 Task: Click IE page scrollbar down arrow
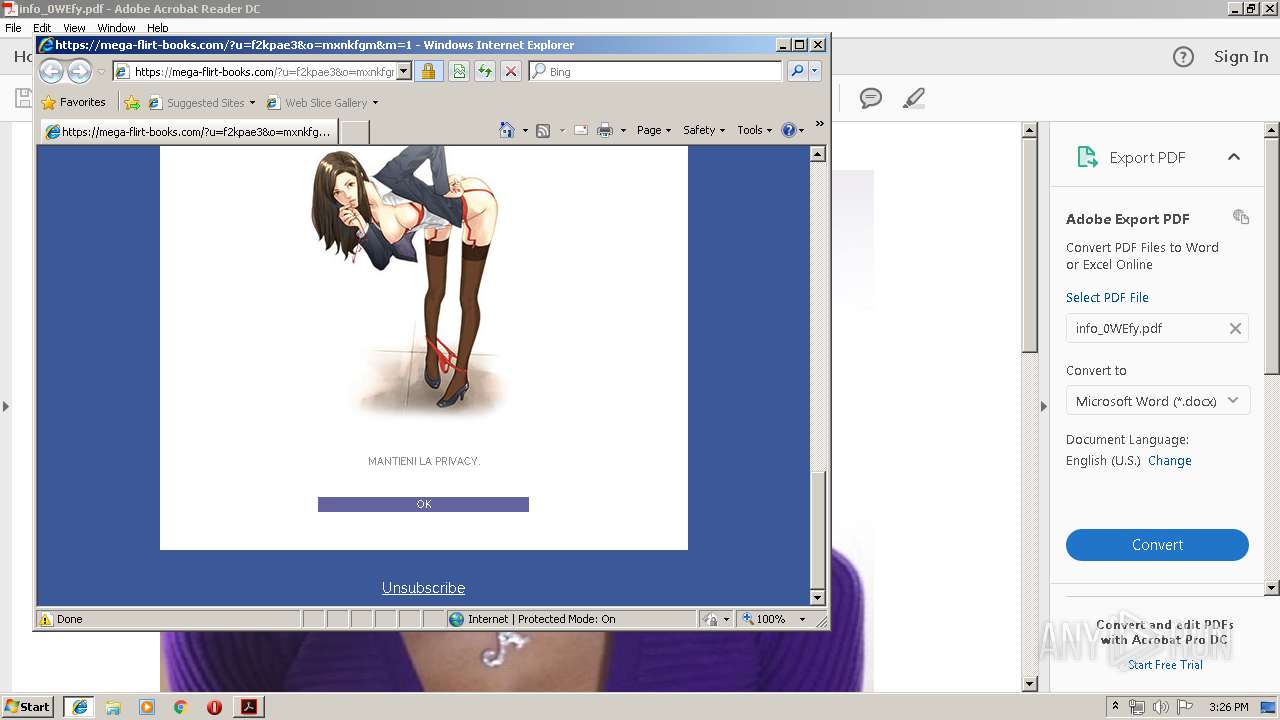coord(818,597)
